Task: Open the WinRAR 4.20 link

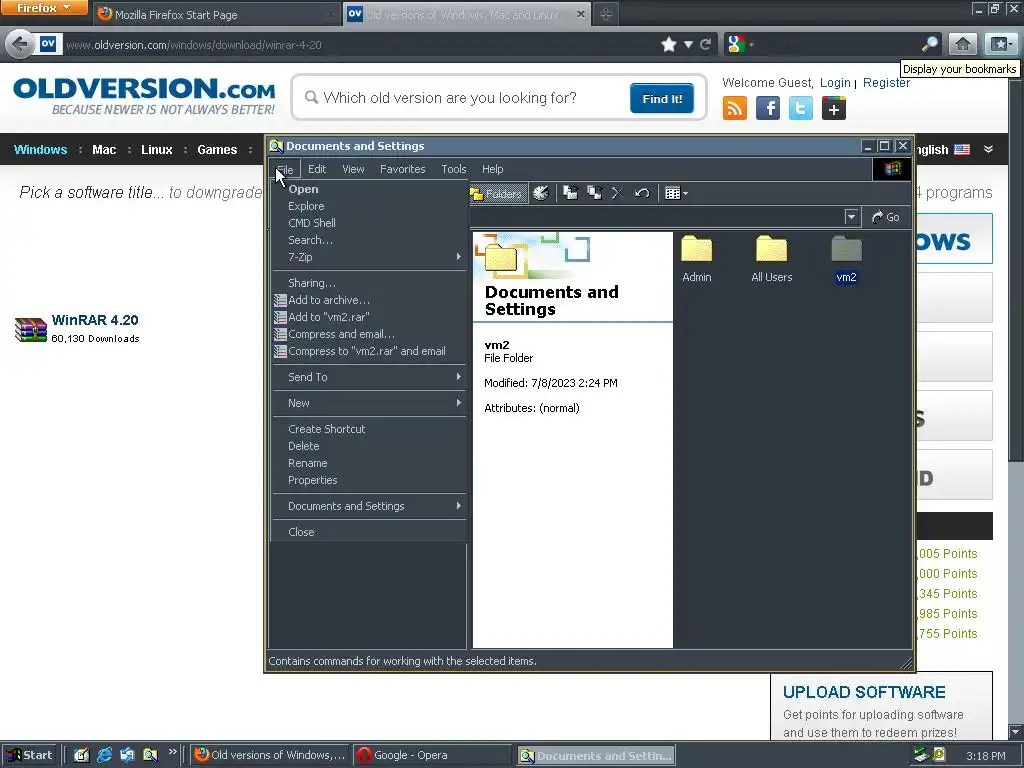Action: 95,320
